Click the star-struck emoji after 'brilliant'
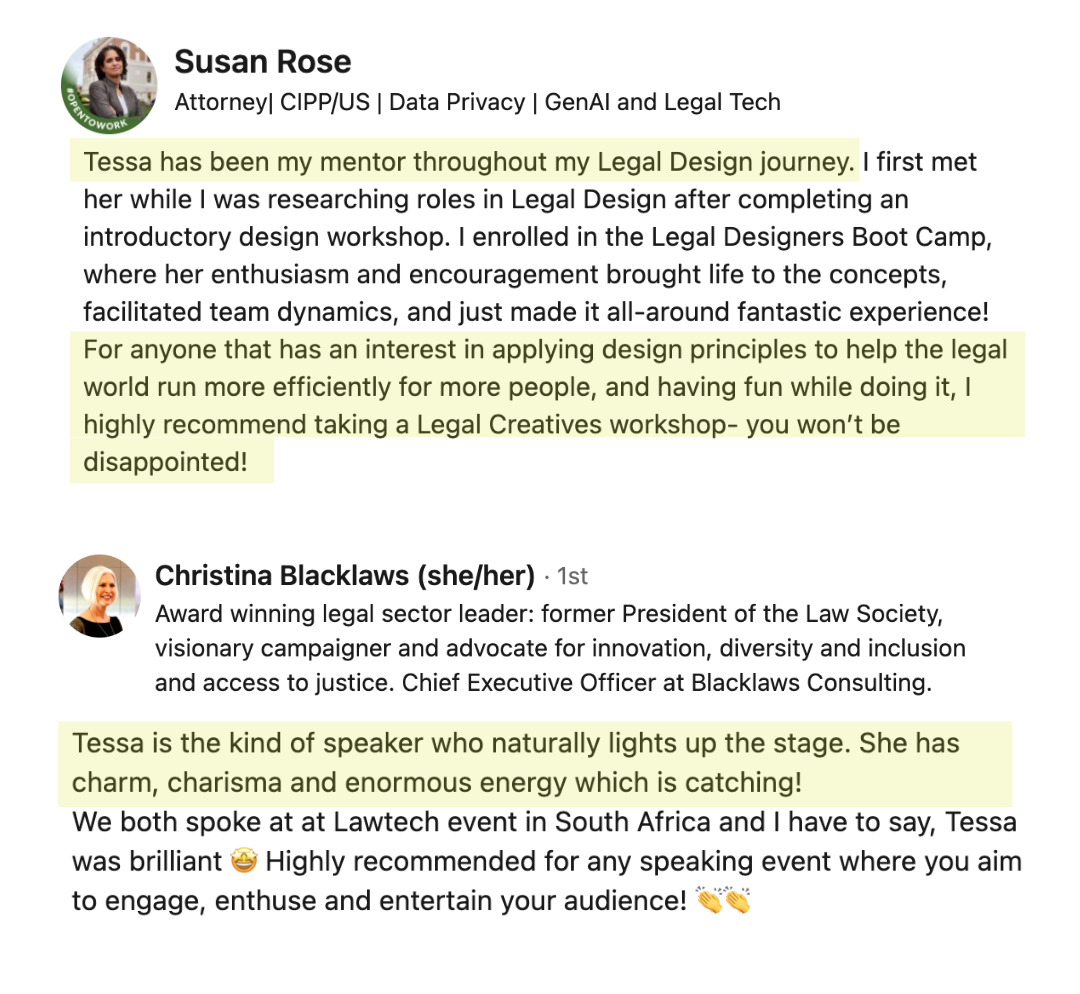The width and height of the screenshot is (1080, 994). (x=243, y=860)
